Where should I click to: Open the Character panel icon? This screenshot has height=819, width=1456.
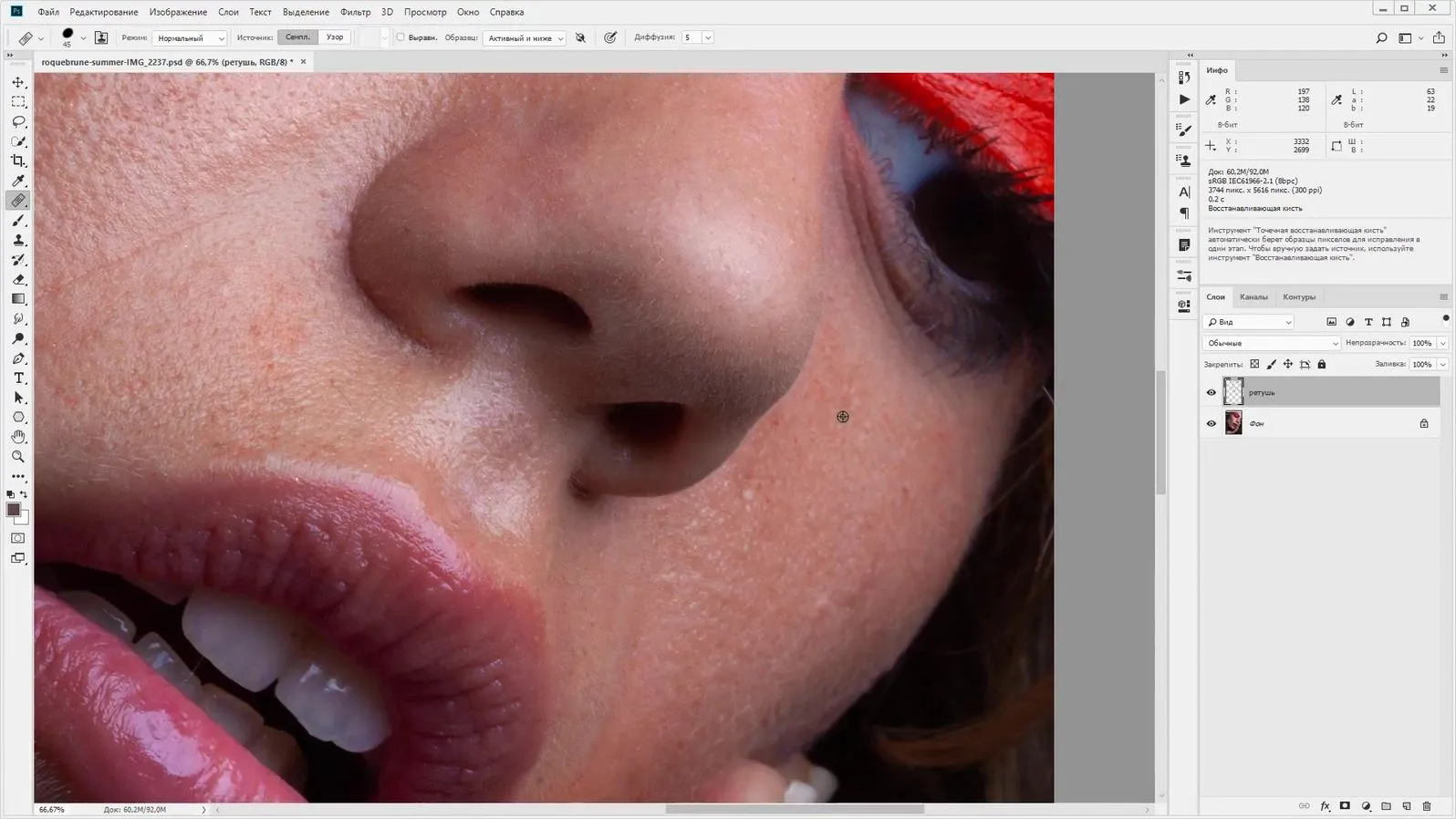pyautogui.click(x=1184, y=192)
